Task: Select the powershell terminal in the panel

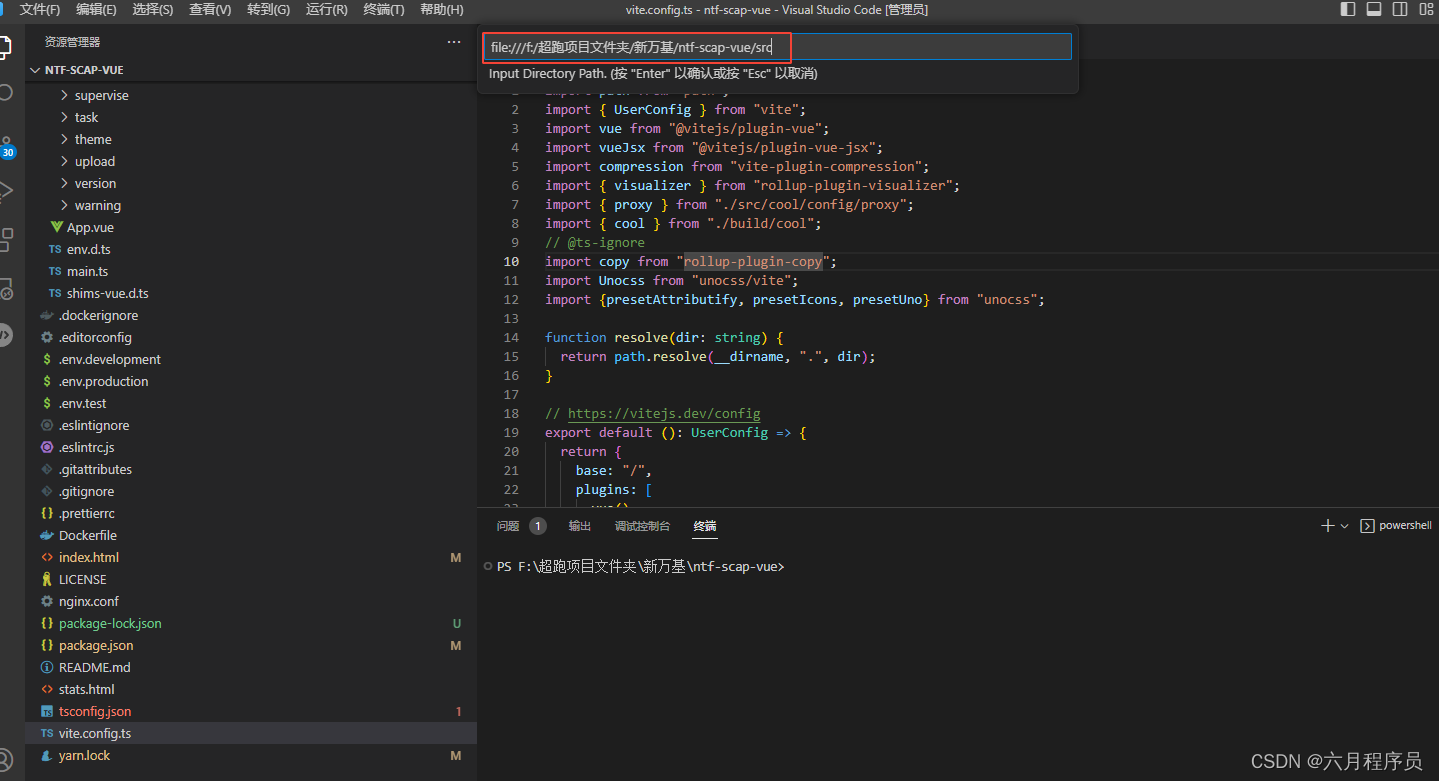Action: (1403, 524)
